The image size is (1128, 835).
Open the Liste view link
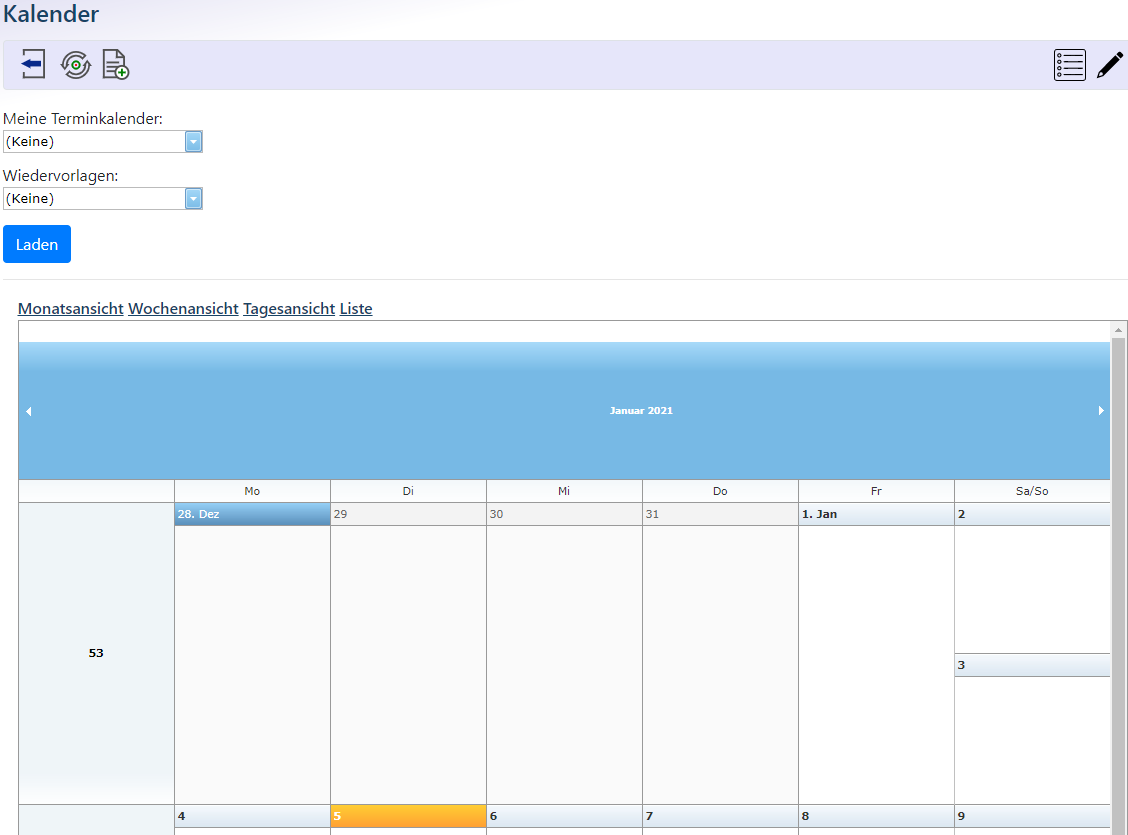pyautogui.click(x=356, y=309)
